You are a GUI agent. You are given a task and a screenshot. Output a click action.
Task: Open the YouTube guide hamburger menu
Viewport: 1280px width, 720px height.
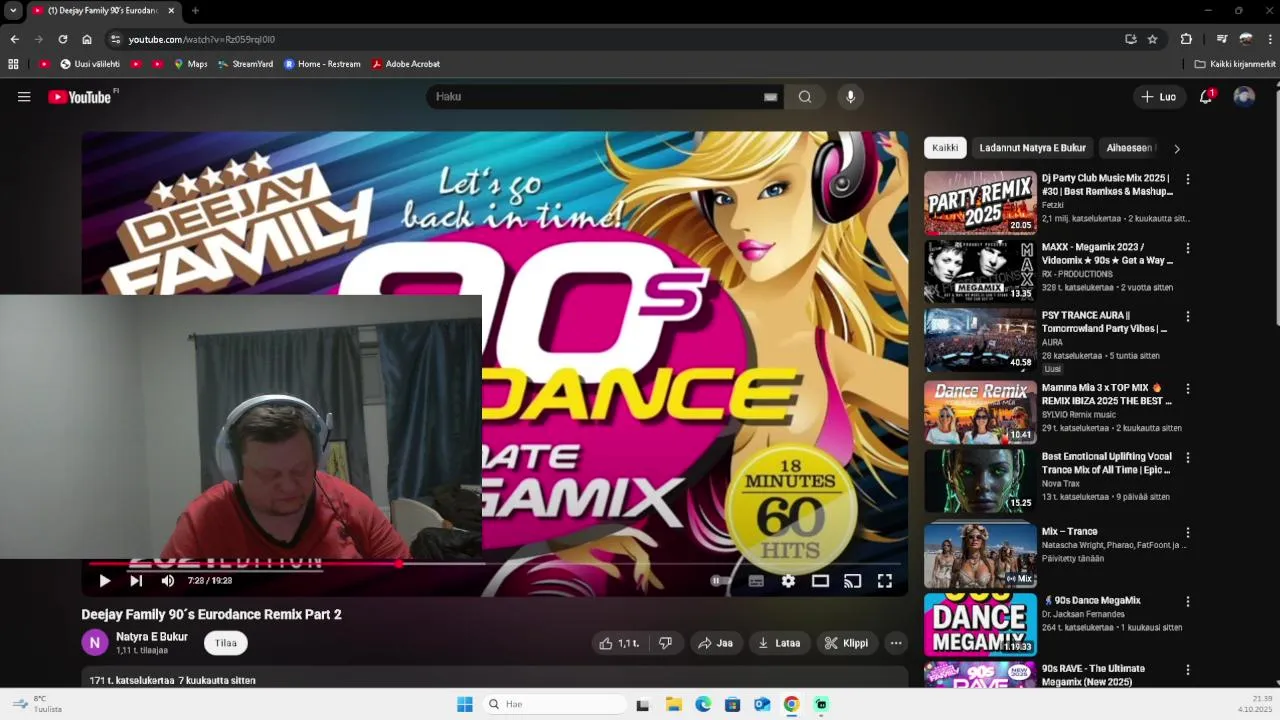[x=24, y=97]
